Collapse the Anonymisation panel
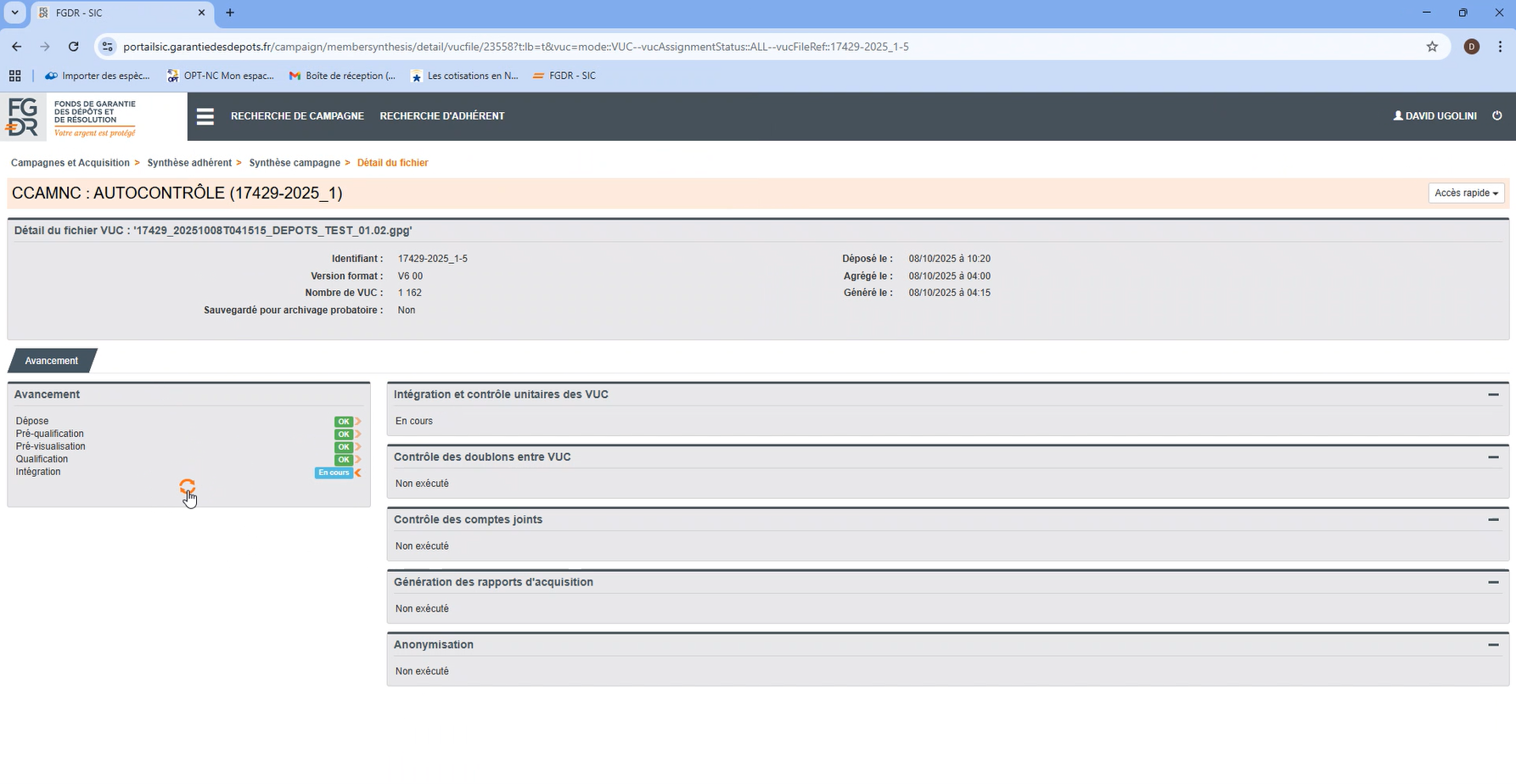1516x784 pixels. [x=1493, y=645]
